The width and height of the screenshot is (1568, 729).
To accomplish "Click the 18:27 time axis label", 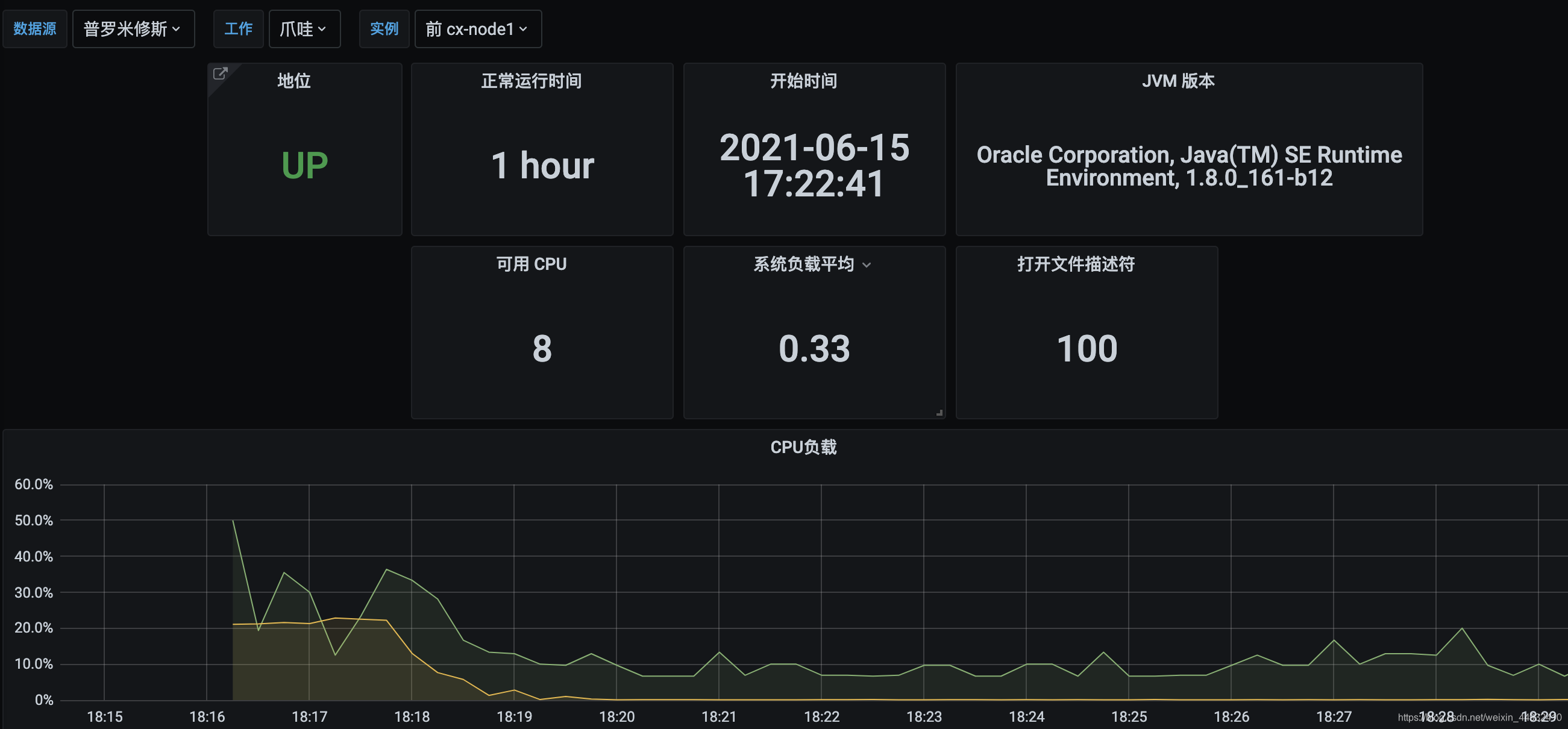I will pos(1334,717).
